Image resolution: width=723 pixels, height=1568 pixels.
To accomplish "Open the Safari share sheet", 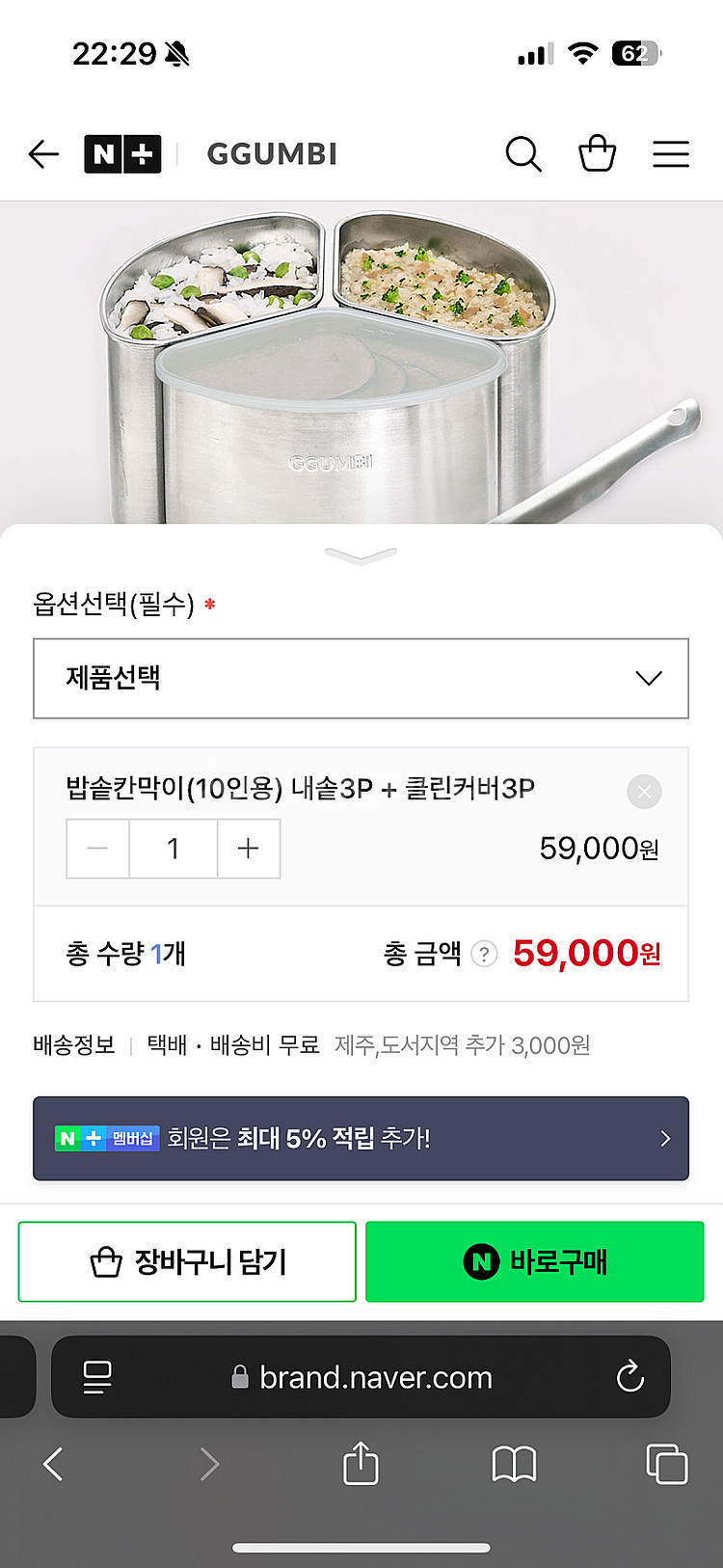I will tap(361, 1463).
